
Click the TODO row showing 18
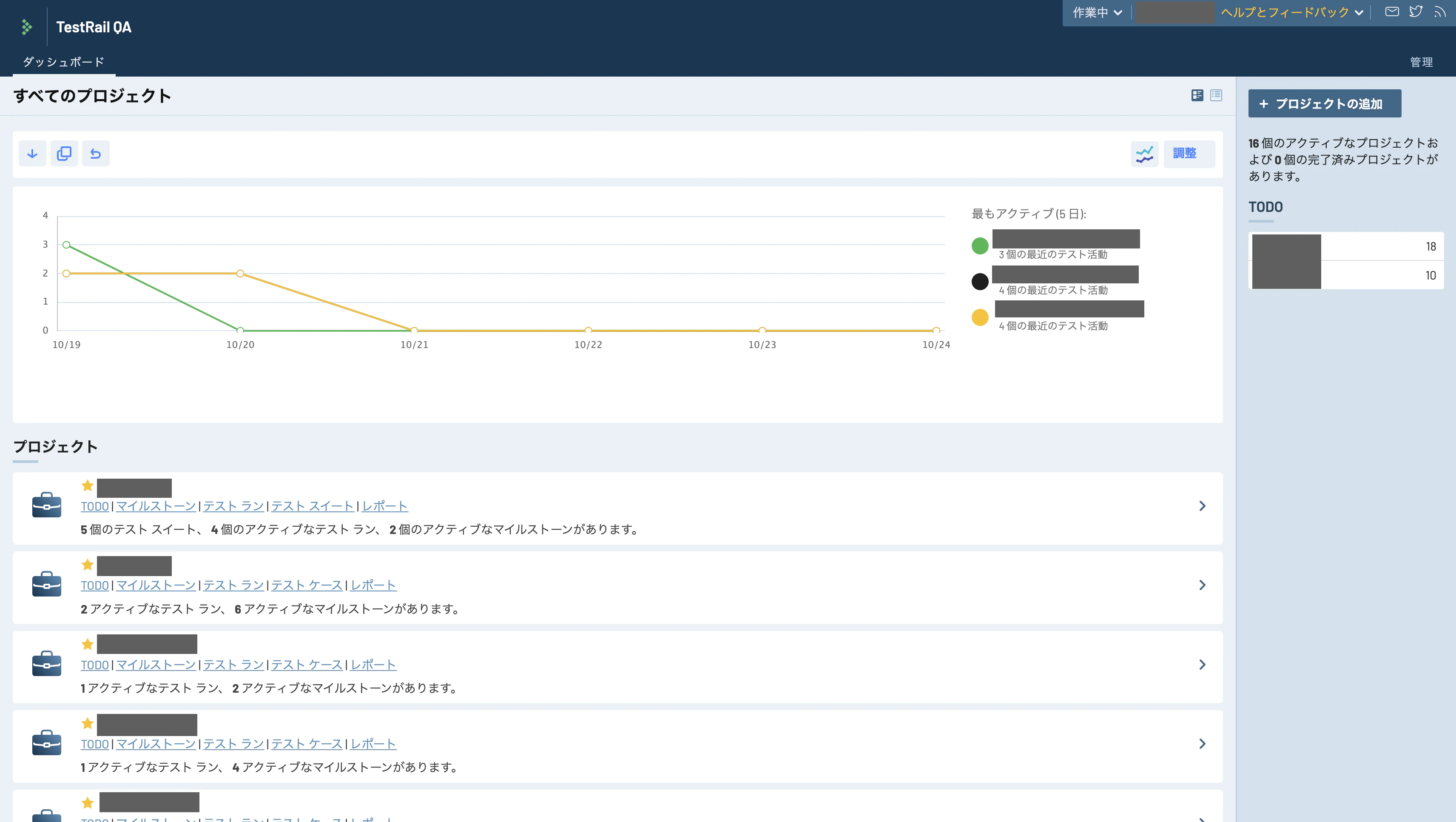(1346, 246)
